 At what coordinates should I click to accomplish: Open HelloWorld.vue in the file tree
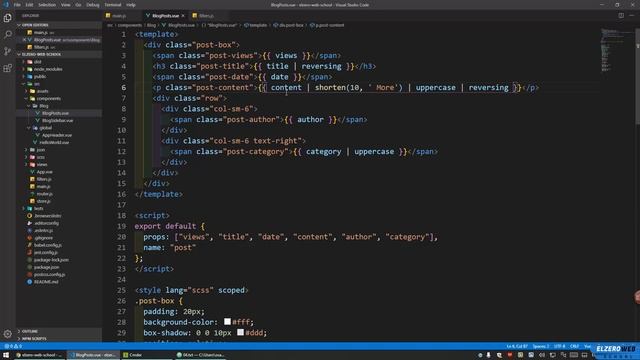(59, 142)
